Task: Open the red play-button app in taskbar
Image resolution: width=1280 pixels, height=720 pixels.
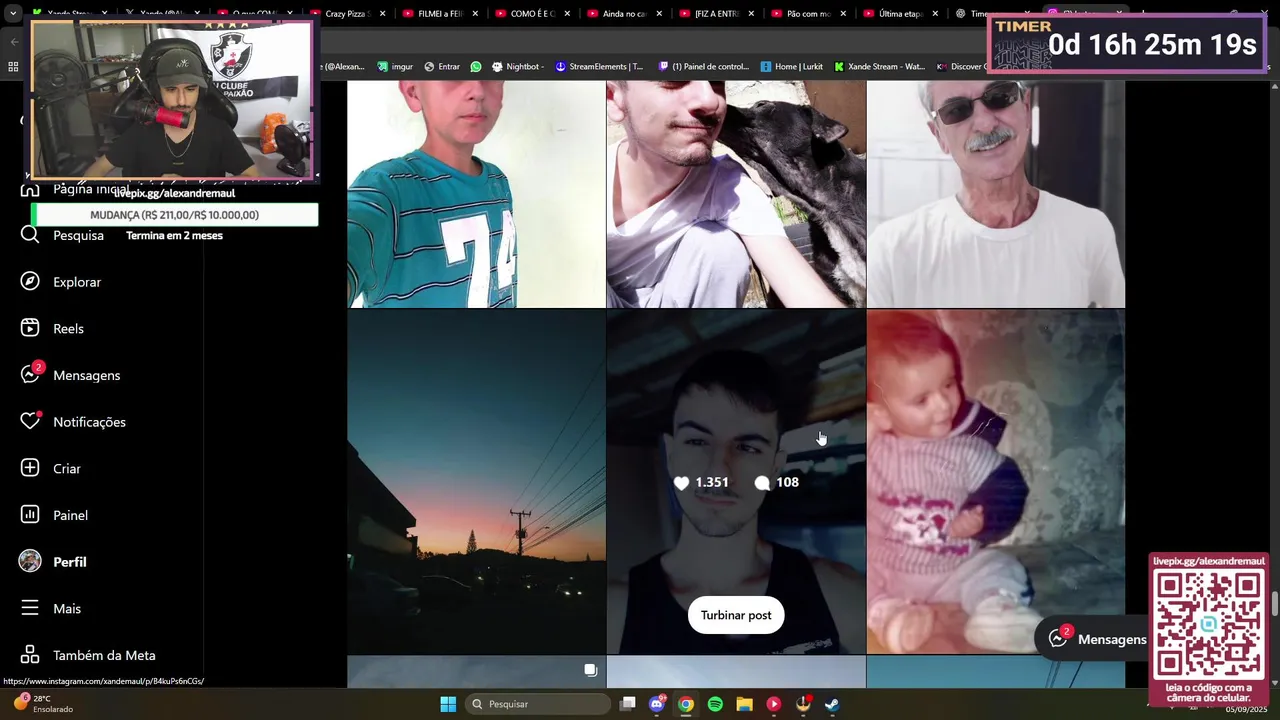Action: [x=773, y=704]
